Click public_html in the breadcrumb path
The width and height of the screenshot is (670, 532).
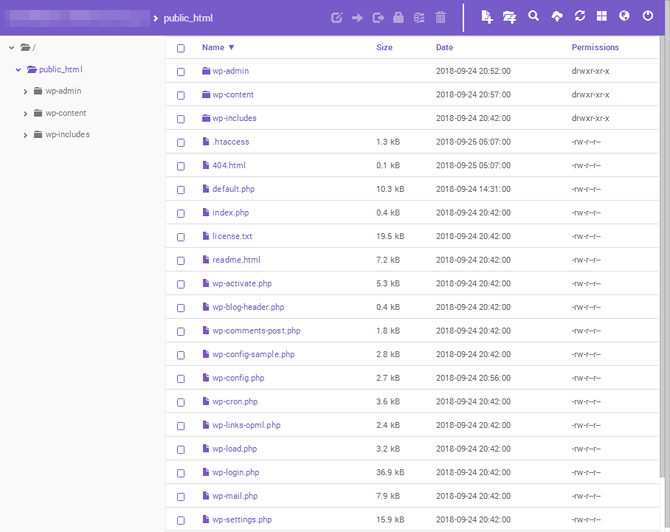pos(188,18)
